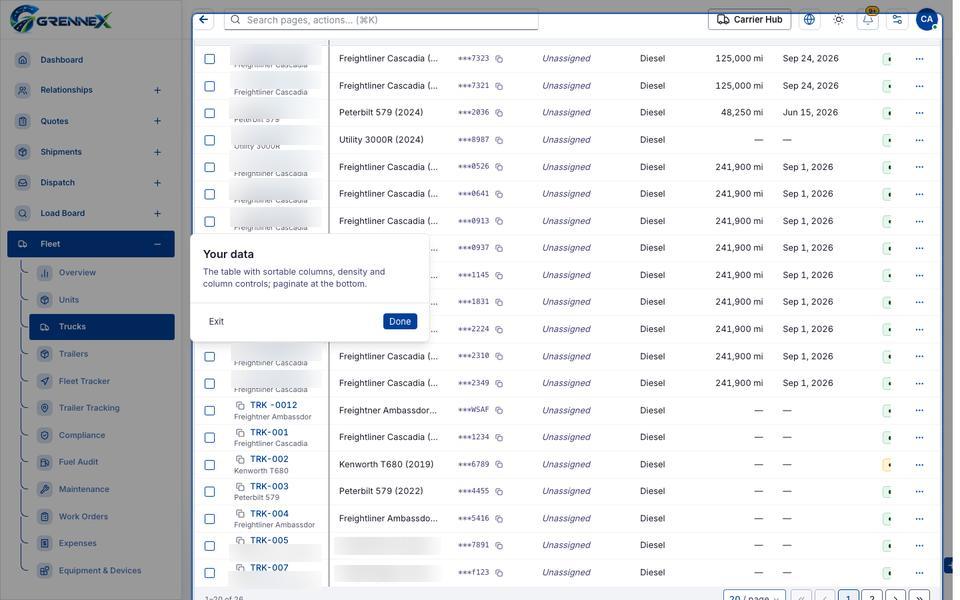The width and height of the screenshot is (960, 600).
Task: Open row actions for VIN ending 7321
Action: [x=919, y=86]
